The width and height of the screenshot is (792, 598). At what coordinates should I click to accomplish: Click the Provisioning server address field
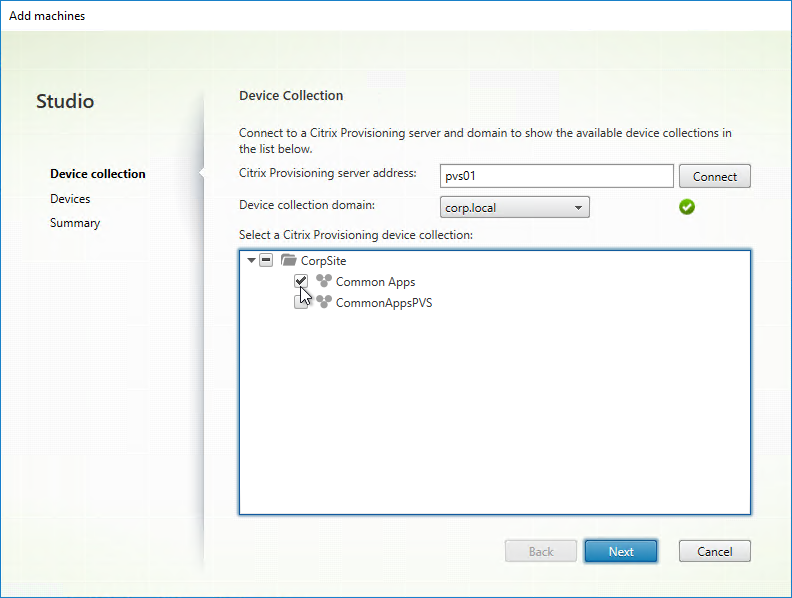click(557, 176)
